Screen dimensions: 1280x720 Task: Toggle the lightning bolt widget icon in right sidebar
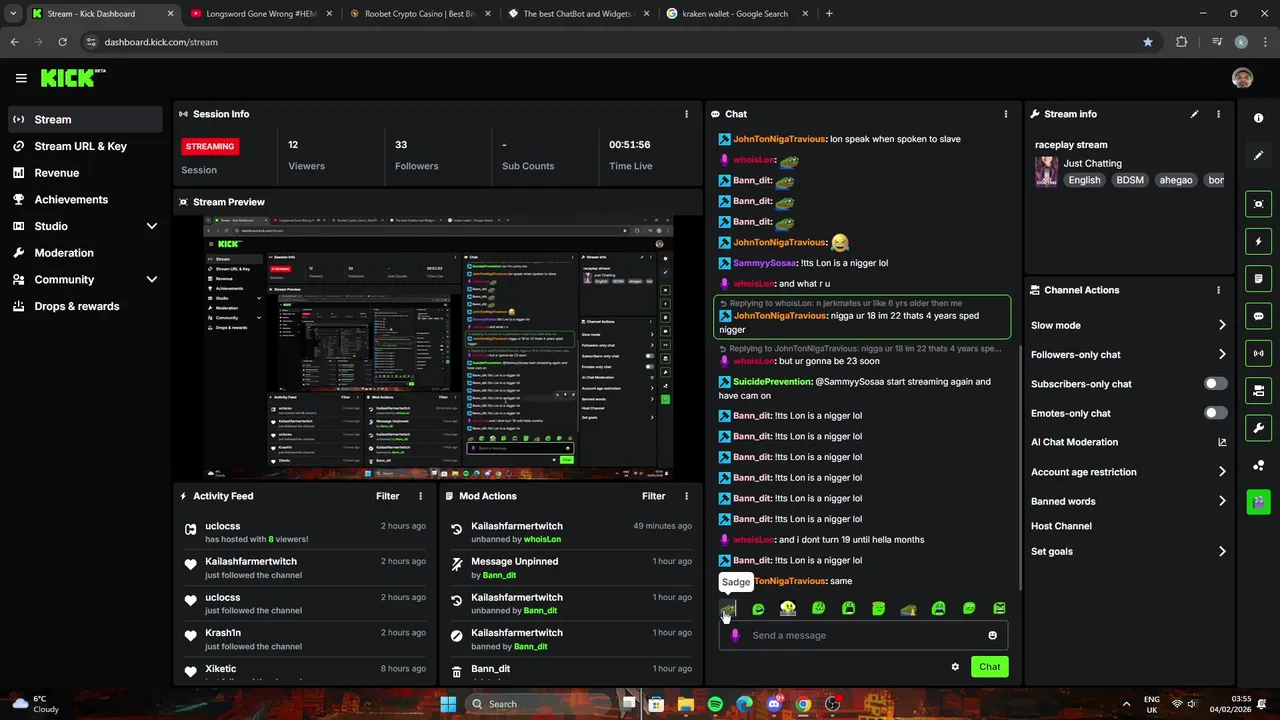(1258, 241)
